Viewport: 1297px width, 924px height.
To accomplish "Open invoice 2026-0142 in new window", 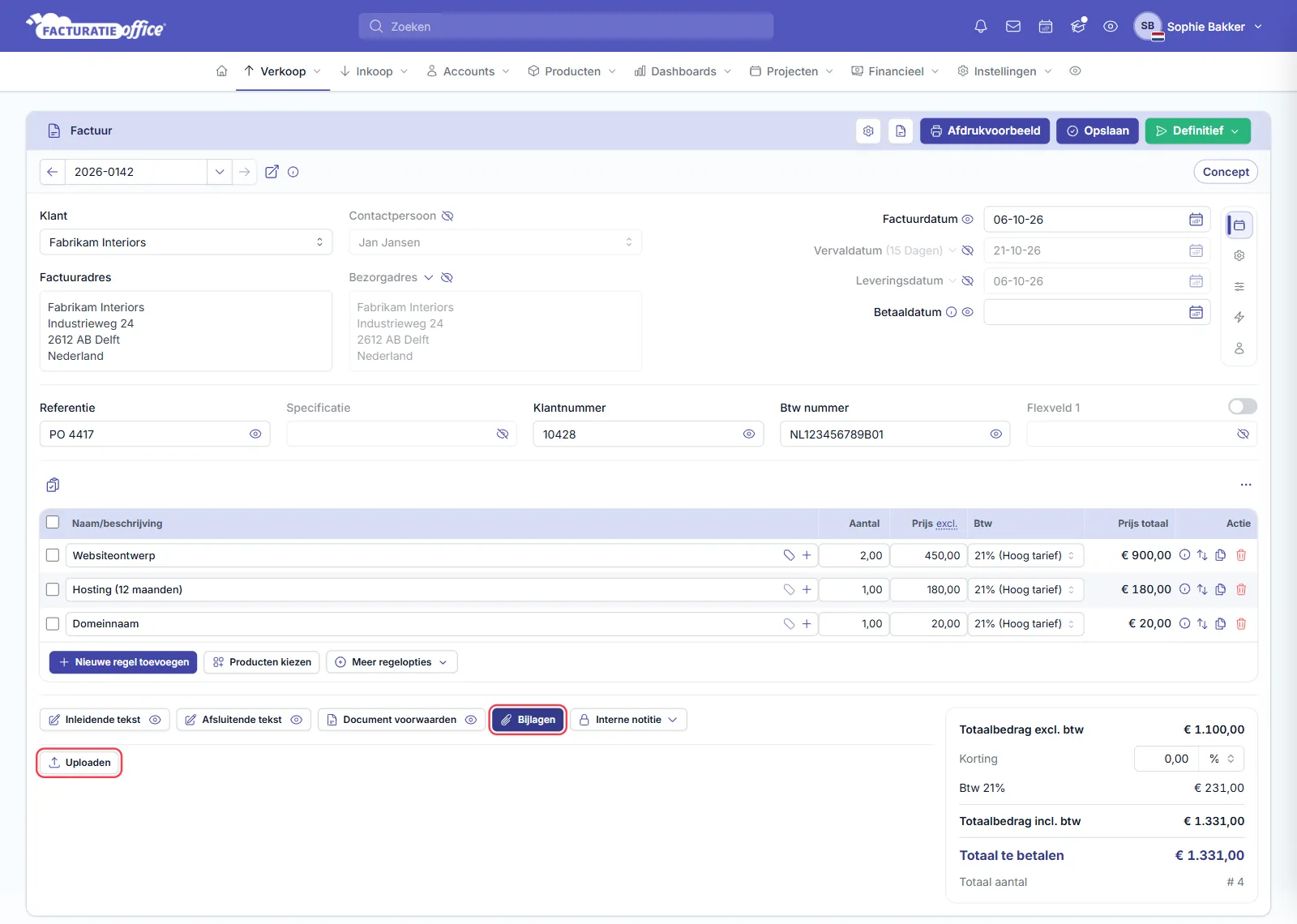I will 272,172.
